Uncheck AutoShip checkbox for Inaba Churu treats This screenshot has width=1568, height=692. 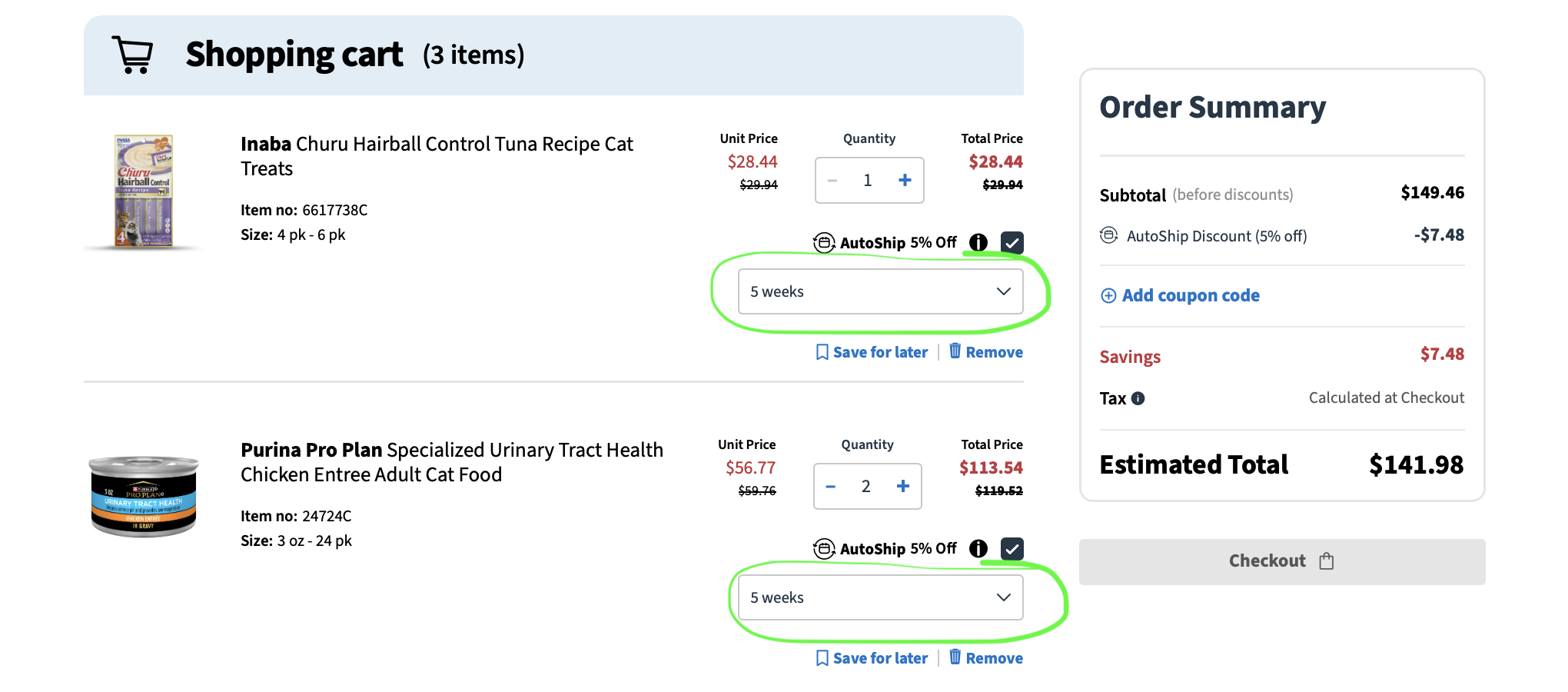[x=1012, y=243]
